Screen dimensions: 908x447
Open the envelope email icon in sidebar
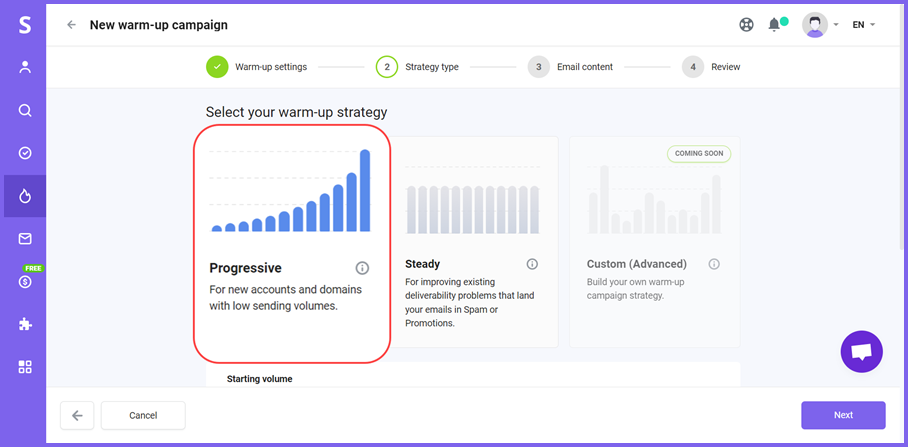(x=25, y=239)
